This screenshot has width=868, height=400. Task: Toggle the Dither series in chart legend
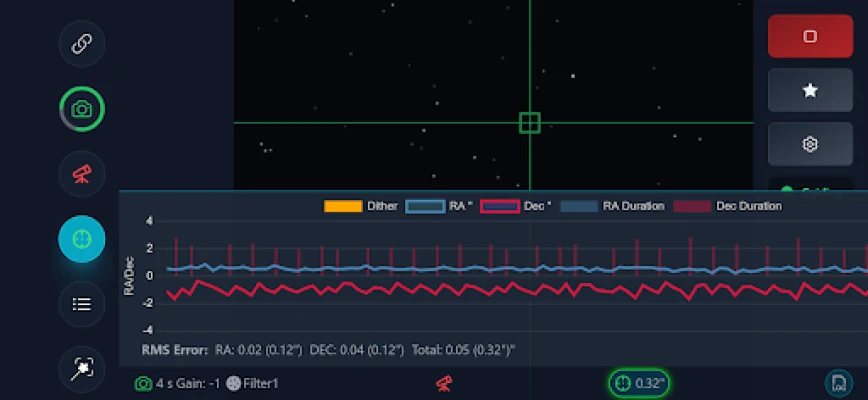(360, 206)
